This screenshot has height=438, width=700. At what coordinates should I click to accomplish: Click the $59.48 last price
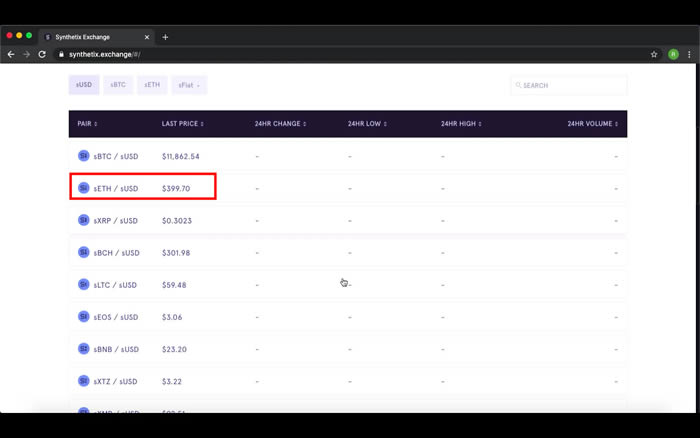tap(174, 285)
